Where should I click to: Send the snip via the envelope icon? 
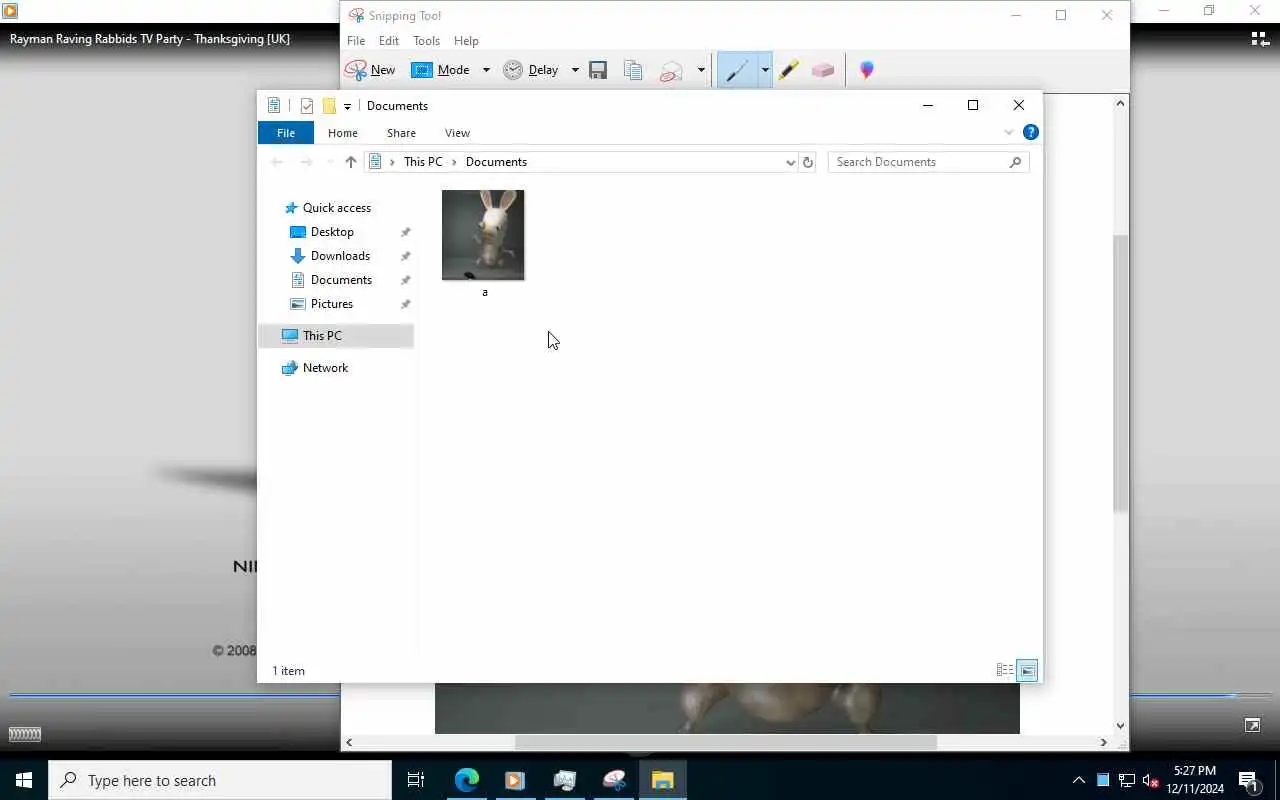671,70
